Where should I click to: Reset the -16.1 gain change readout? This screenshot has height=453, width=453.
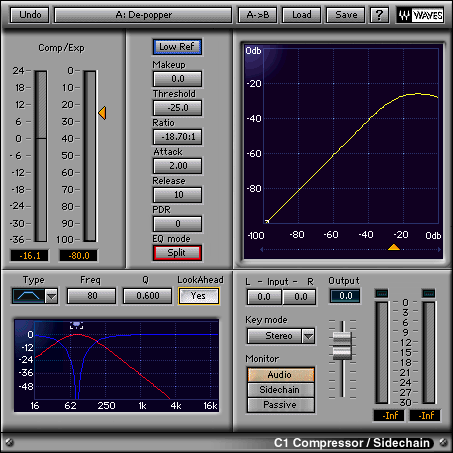tap(30, 256)
